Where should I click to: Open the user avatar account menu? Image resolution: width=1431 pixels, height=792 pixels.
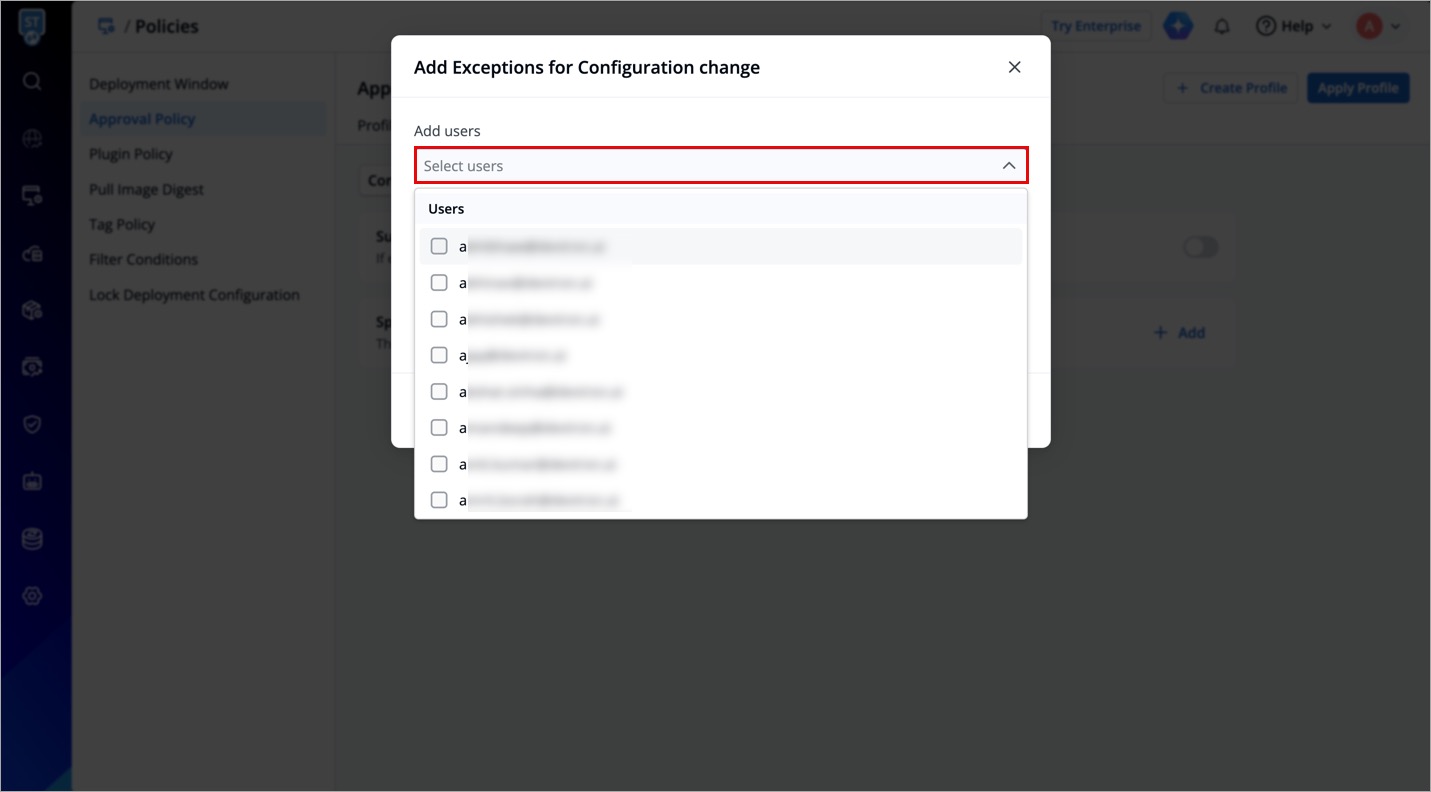point(1377,27)
